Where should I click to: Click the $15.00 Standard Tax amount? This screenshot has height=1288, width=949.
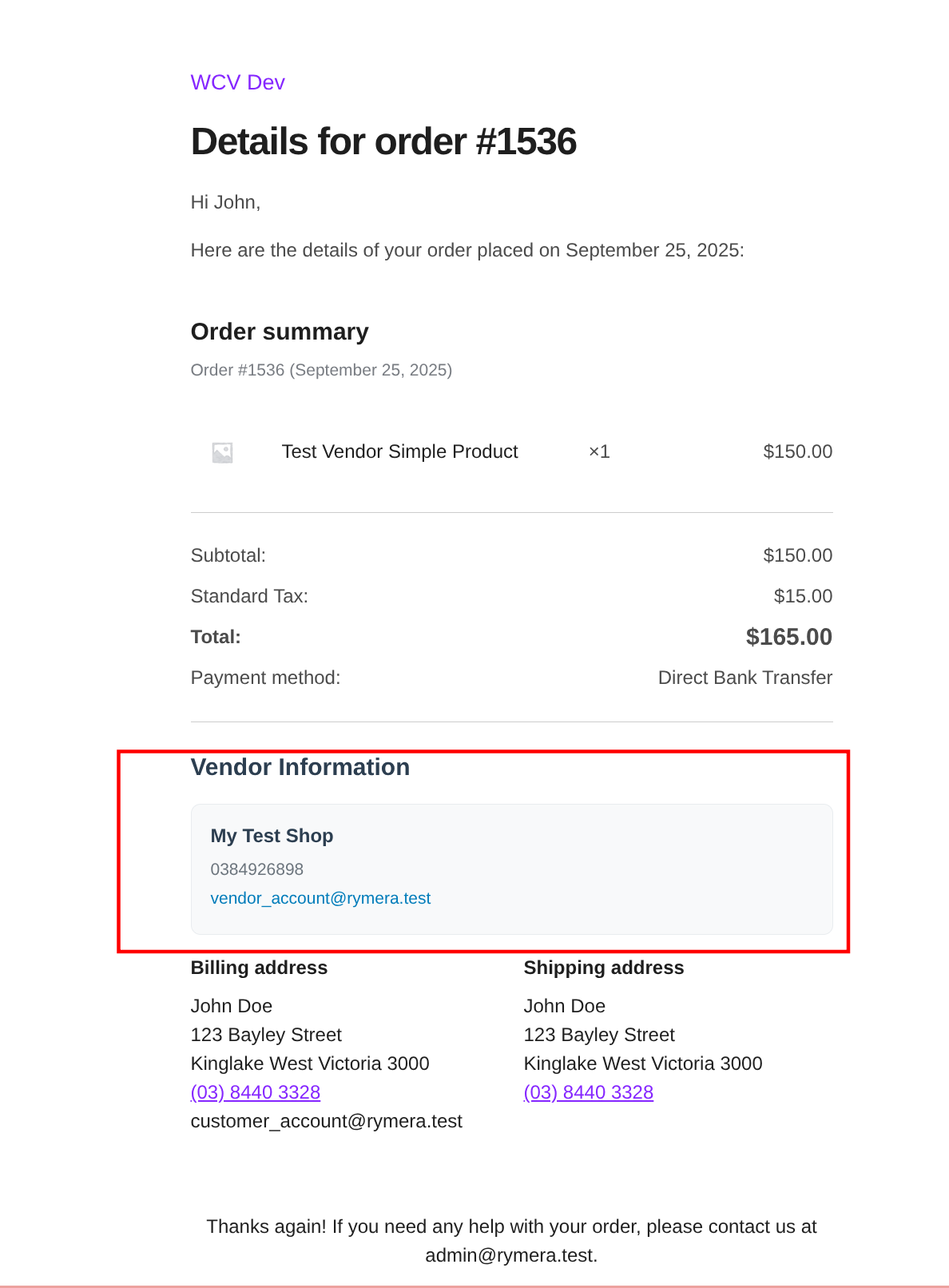point(802,596)
